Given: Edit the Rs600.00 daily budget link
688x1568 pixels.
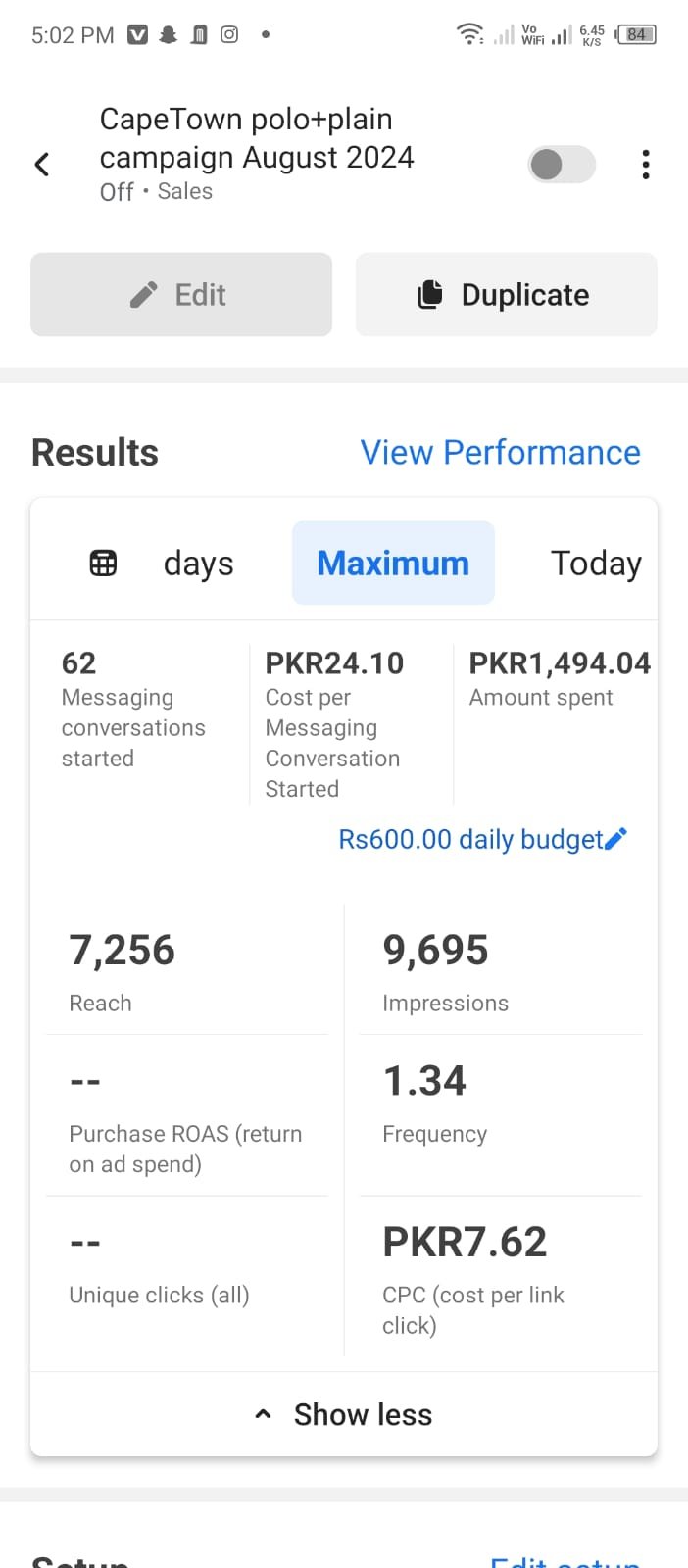Looking at the screenshot, I should tap(470, 839).
